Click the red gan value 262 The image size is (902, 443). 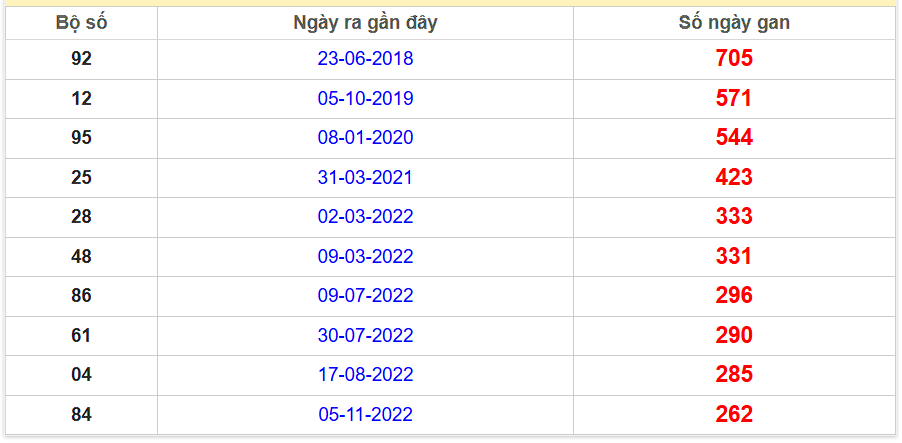734,415
